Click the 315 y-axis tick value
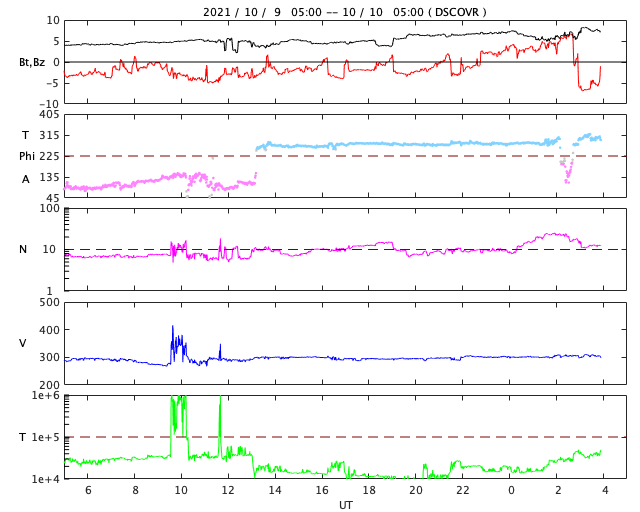 coord(49,135)
